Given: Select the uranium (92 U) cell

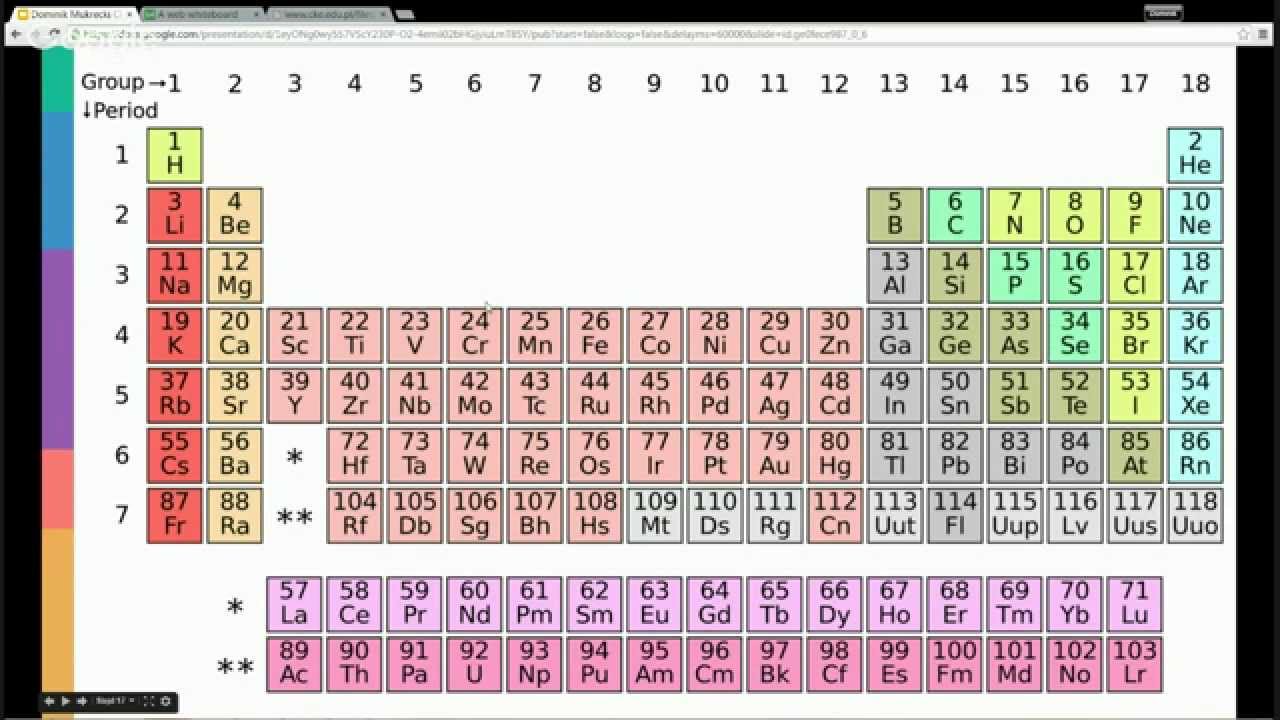Looking at the screenshot, I should pos(475,664).
